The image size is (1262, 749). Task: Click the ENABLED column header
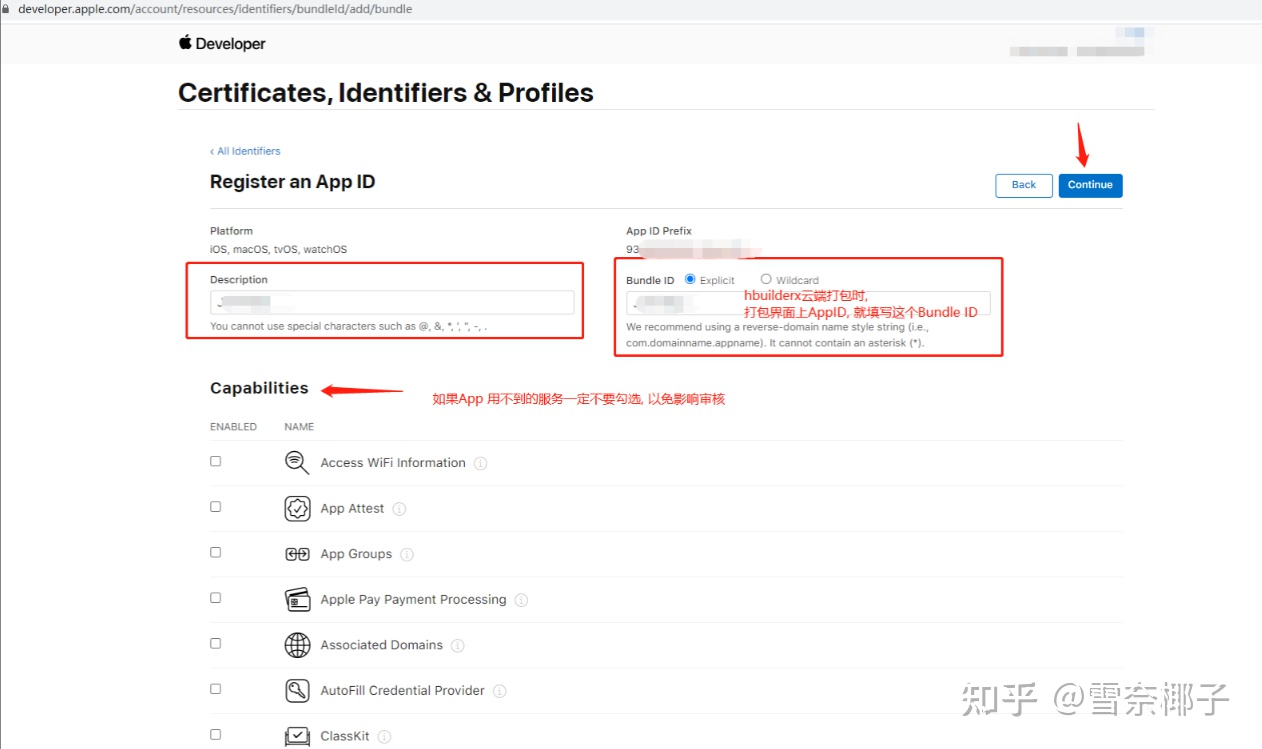coord(233,427)
